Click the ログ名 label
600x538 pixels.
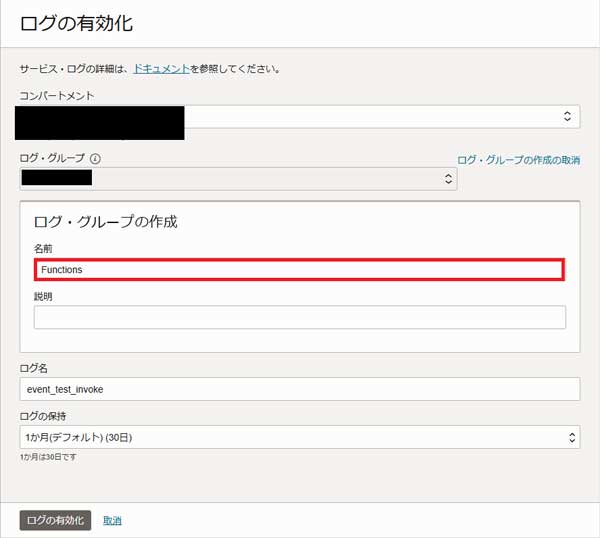[34, 368]
